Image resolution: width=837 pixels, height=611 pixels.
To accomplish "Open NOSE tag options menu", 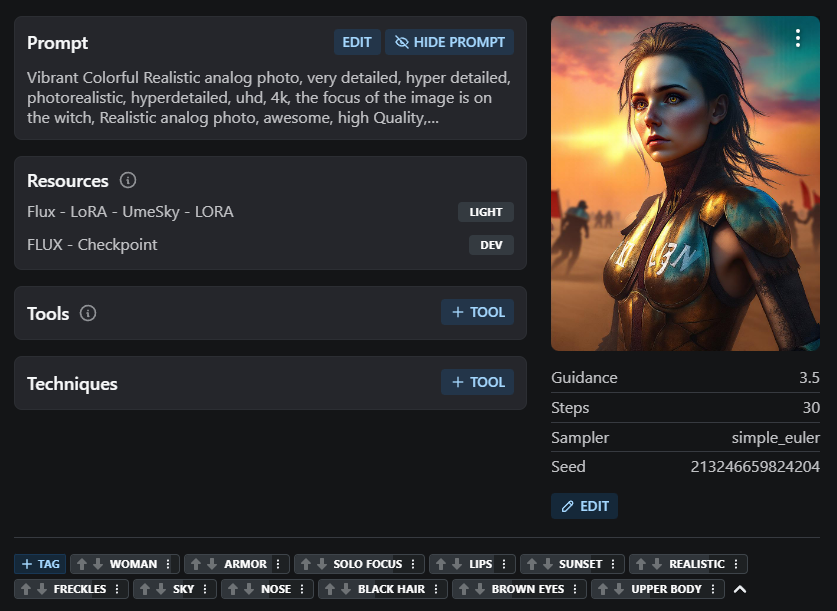I will (303, 589).
